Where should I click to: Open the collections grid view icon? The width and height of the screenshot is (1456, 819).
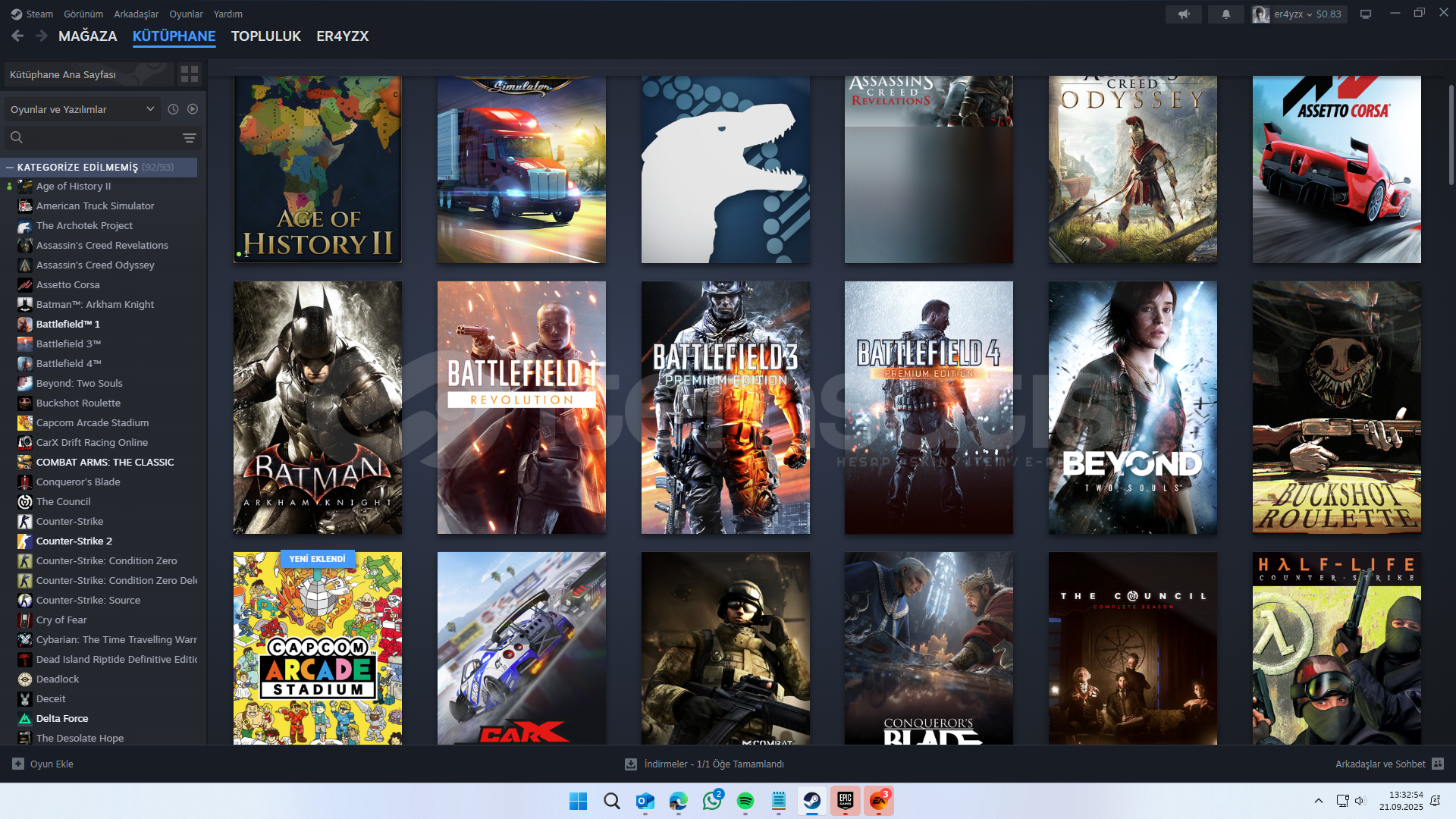(x=190, y=74)
